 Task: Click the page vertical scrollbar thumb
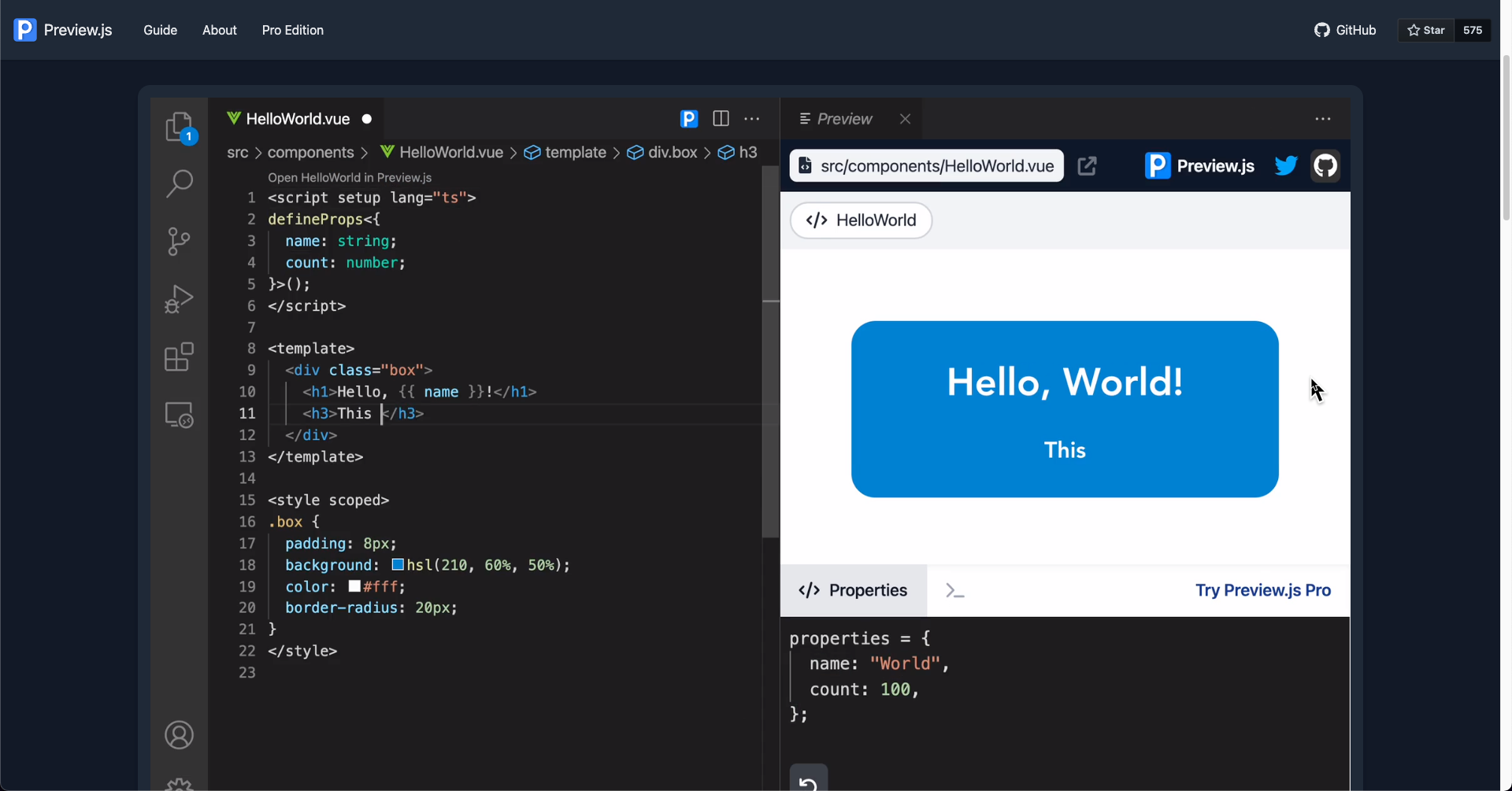(x=1506, y=138)
